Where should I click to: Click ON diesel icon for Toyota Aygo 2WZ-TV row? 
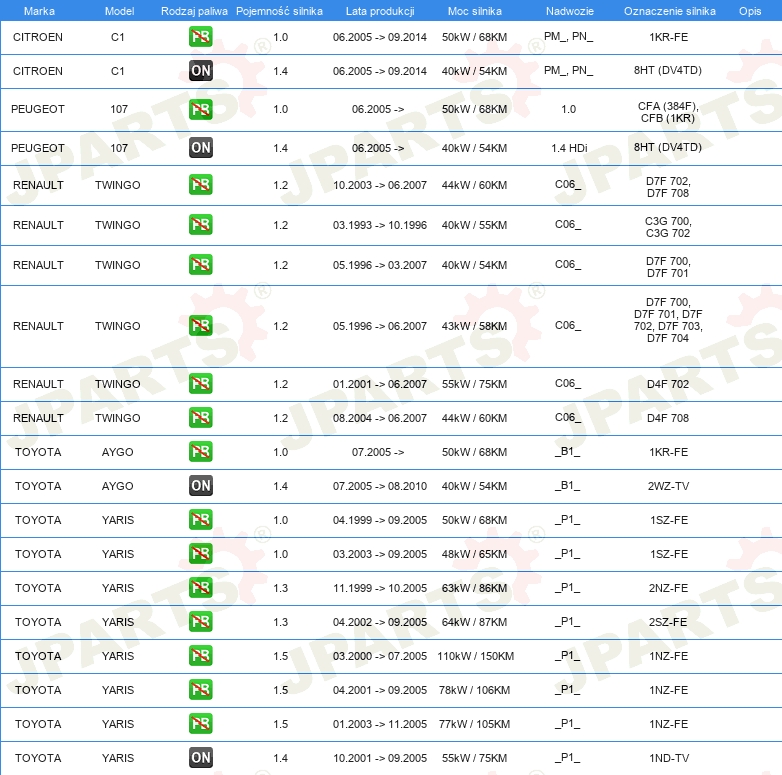coord(200,485)
